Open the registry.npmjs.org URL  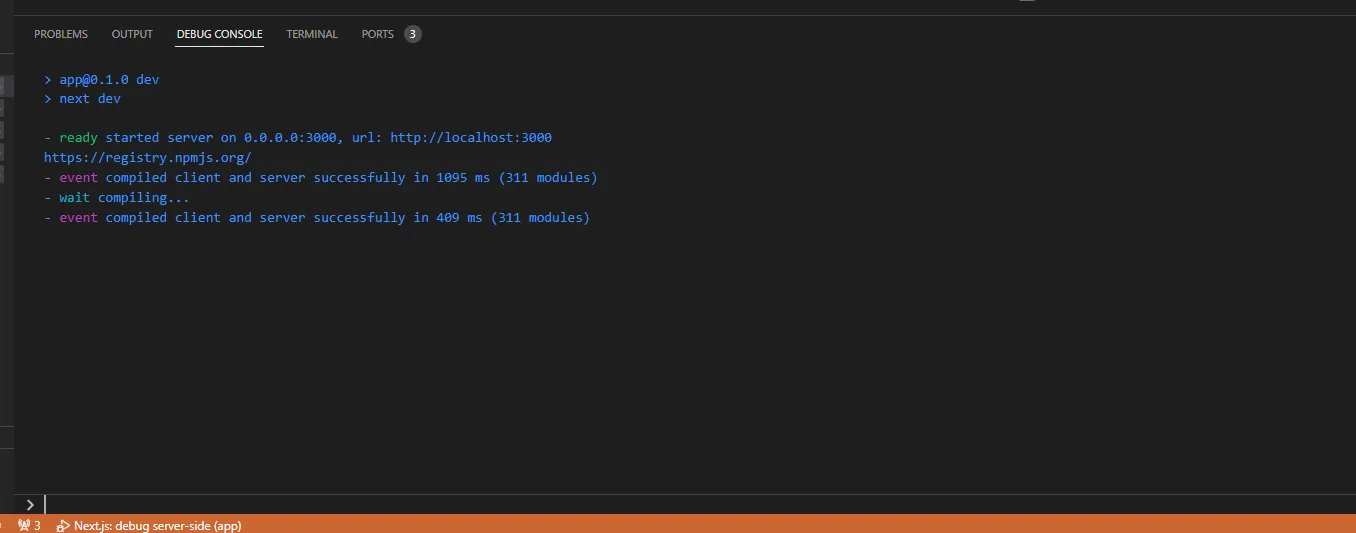click(147, 158)
